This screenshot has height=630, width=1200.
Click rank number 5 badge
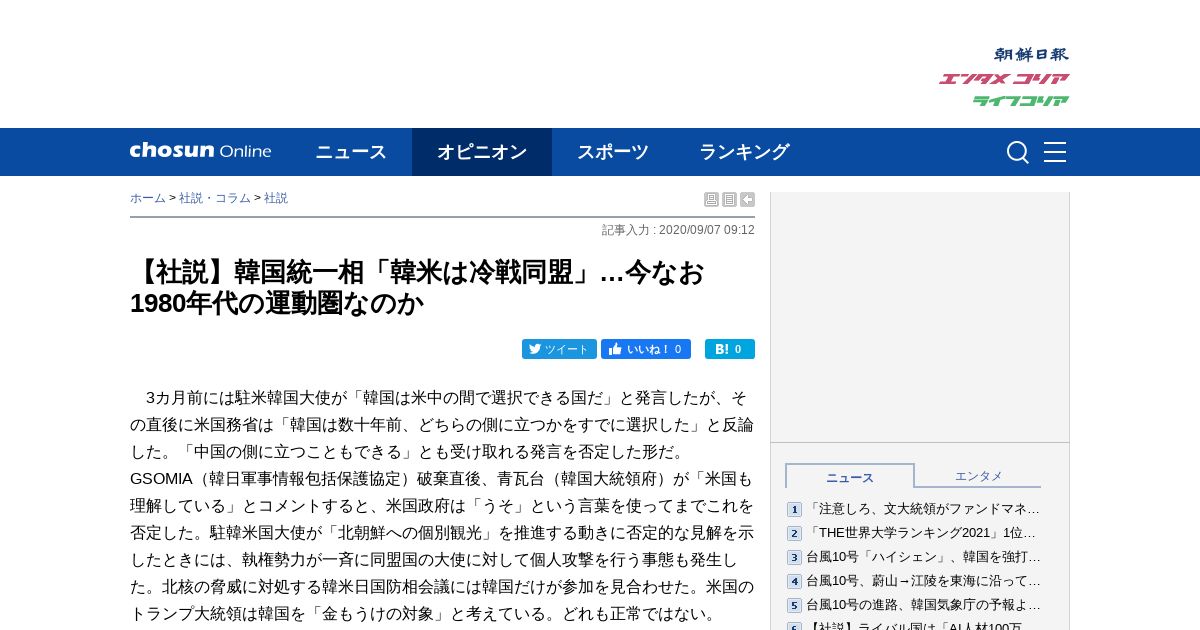[x=794, y=606]
